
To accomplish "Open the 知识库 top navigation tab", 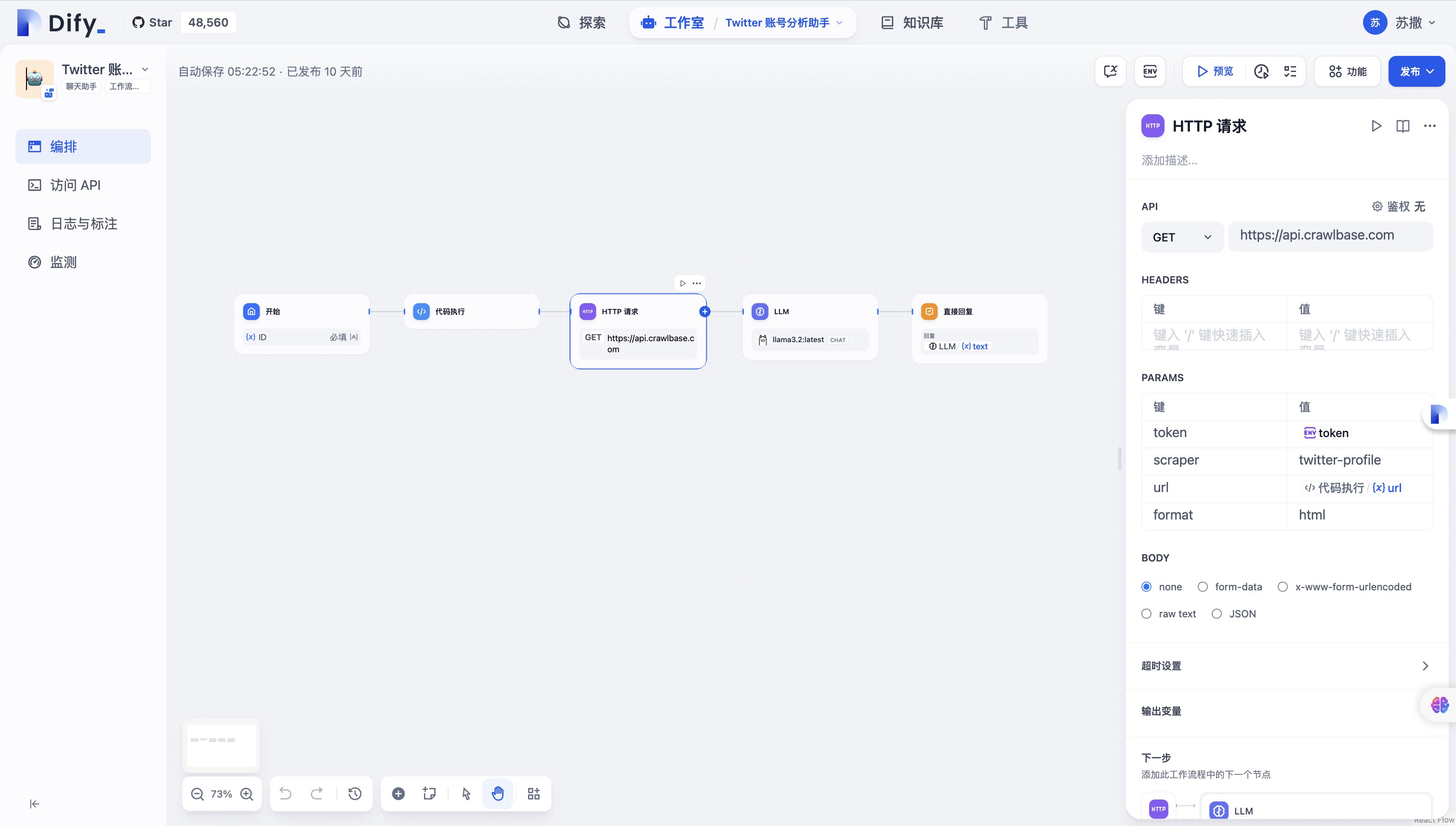I will point(912,23).
